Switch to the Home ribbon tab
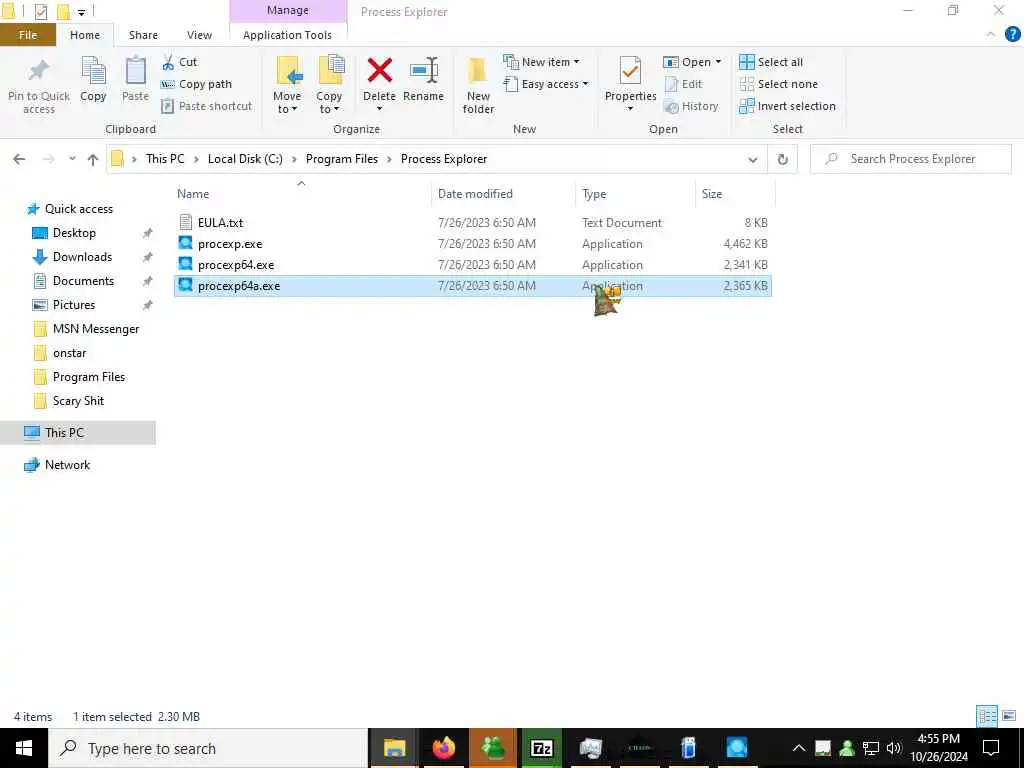Screen dimensions: 1024x768 [x=85, y=35]
